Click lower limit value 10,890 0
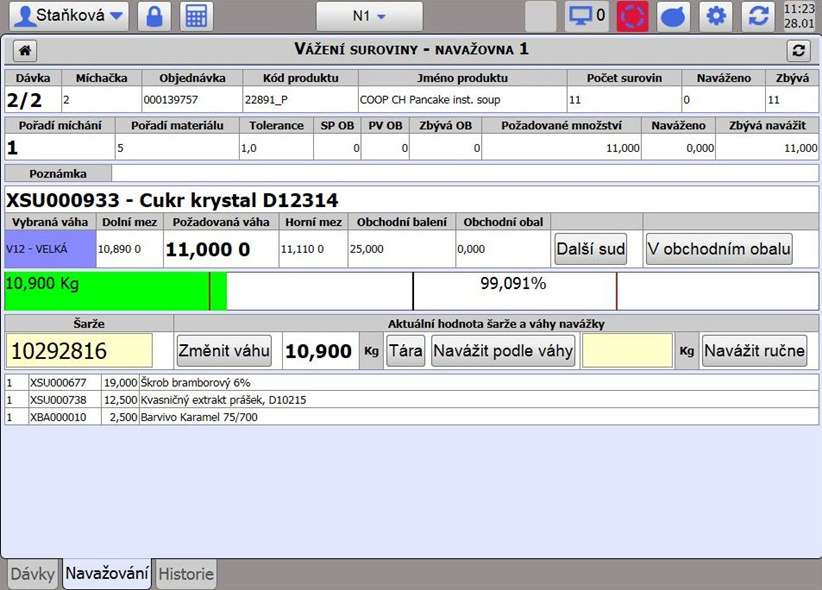 (120, 249)
